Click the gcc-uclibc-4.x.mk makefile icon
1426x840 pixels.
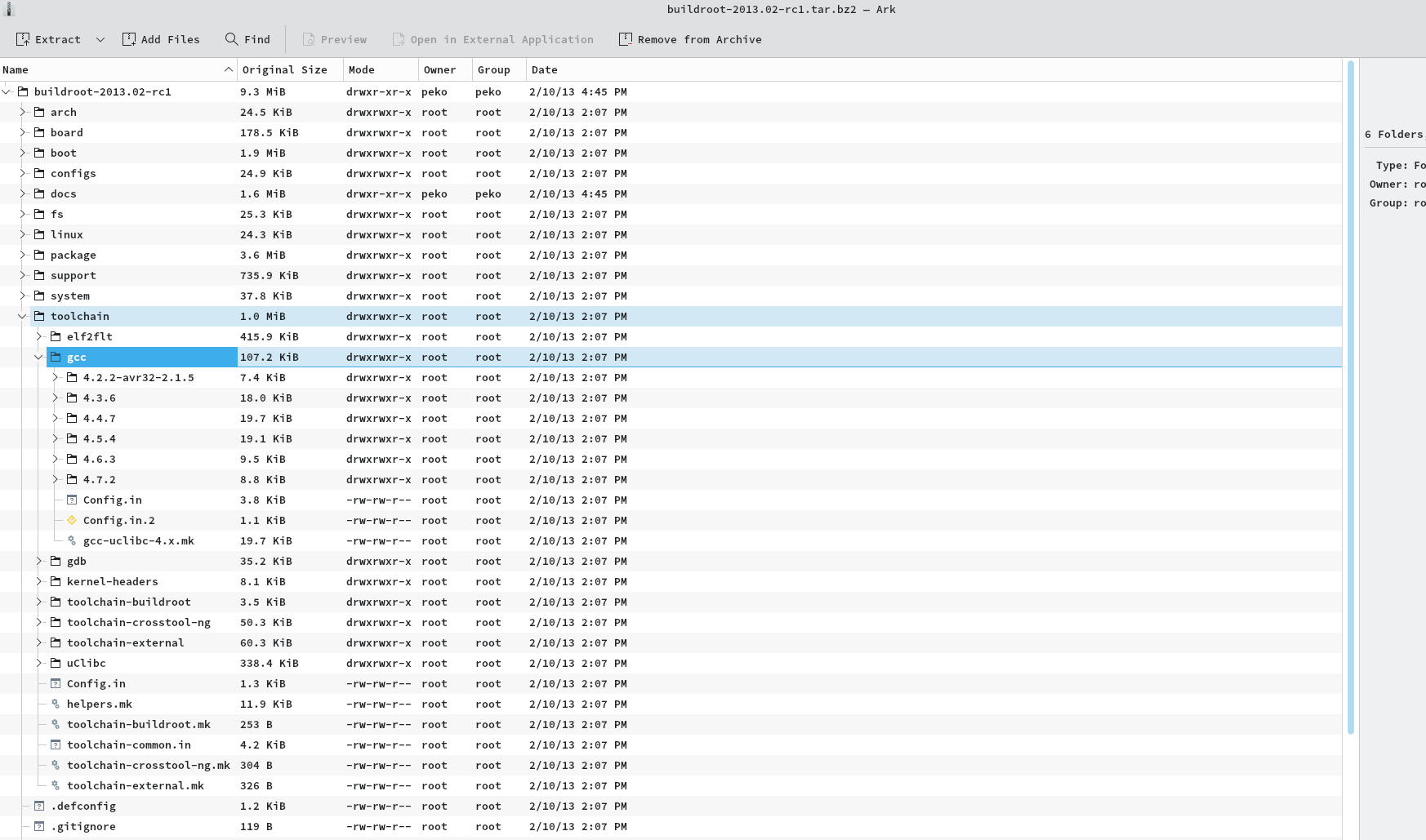pos(72,540)
